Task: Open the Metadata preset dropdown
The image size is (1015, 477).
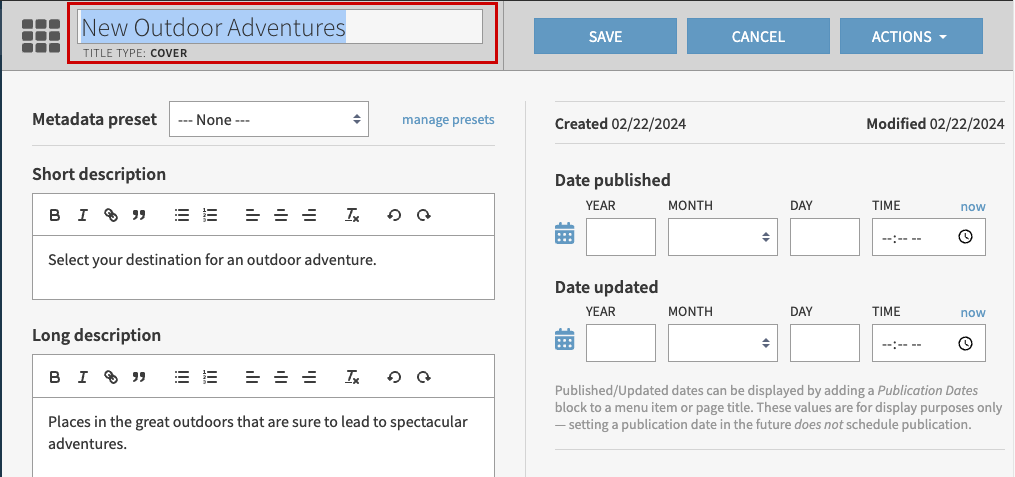Action: [268, 119]
